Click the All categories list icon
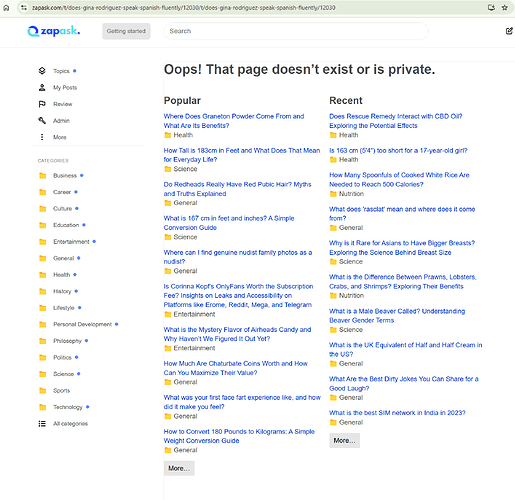Image resolution: width=515 pixels, height=500 pixels. pyautogui.click(x=42, y=424)
